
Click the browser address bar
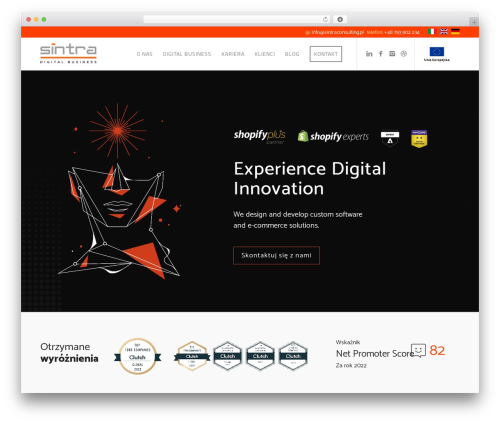pyautogui.click(x=236, y=20)
